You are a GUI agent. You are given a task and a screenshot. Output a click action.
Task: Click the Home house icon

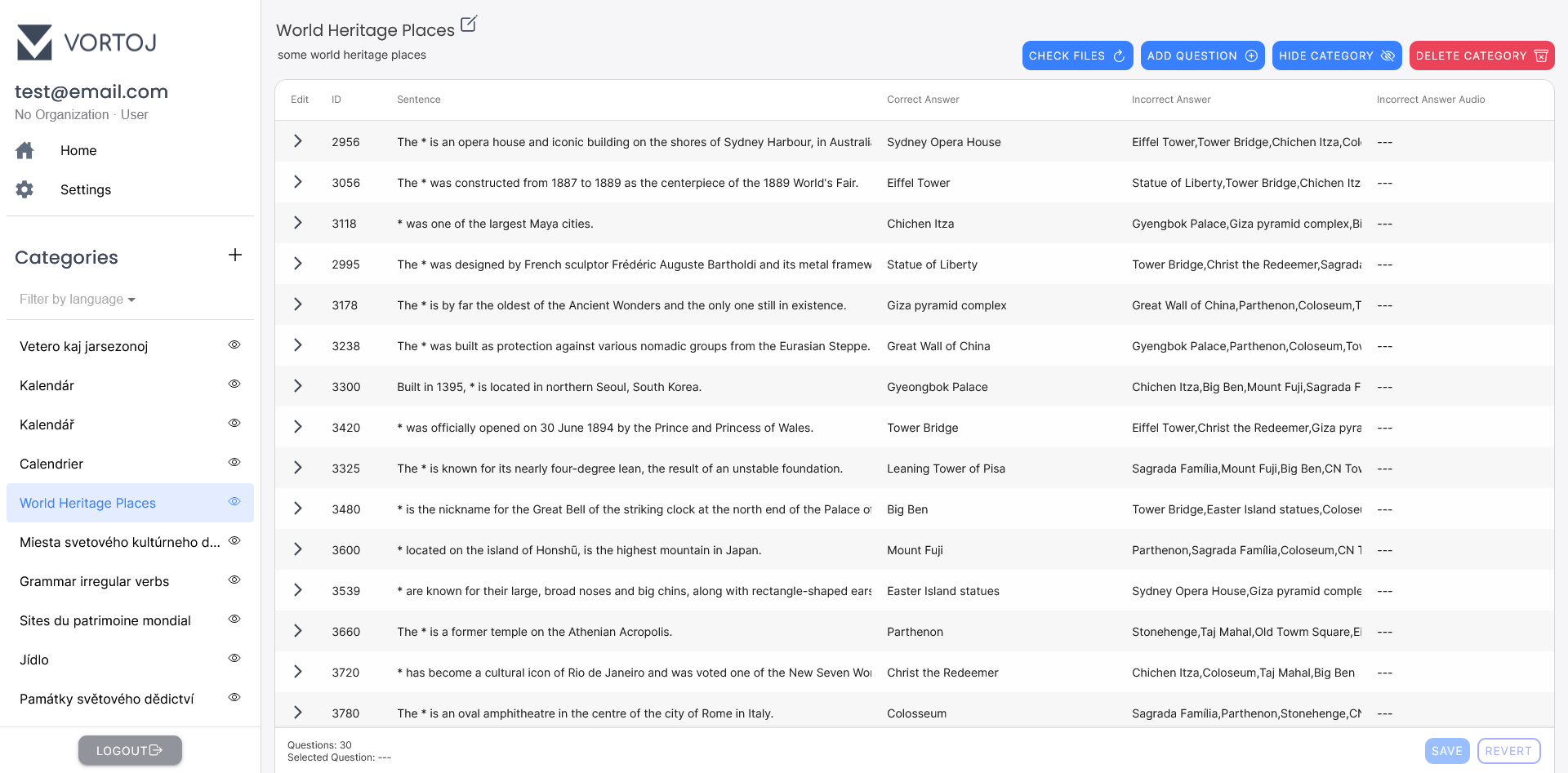point(25,151)
